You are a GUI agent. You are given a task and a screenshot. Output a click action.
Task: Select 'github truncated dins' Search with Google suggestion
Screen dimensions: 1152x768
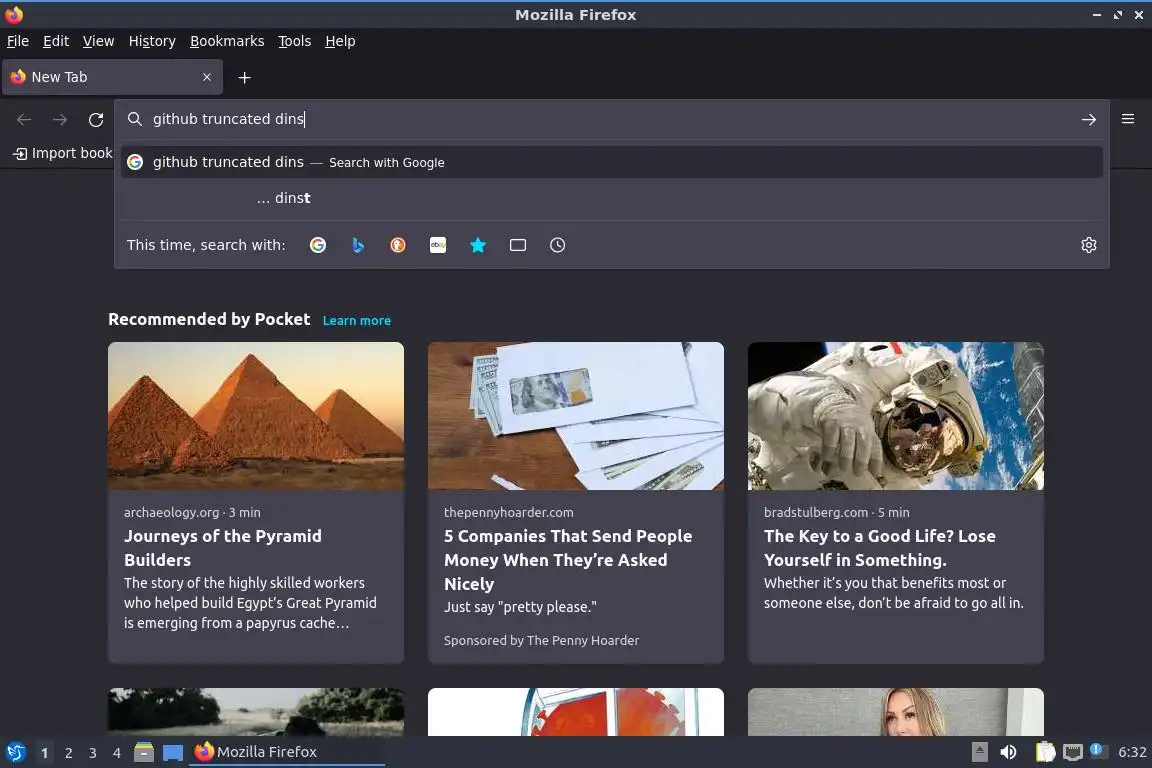[x=611, y=162]
